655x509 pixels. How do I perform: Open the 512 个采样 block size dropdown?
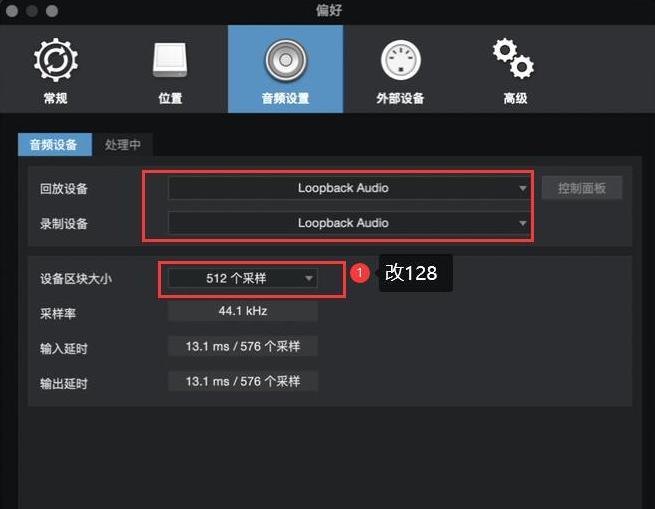(x=243, y=278)
